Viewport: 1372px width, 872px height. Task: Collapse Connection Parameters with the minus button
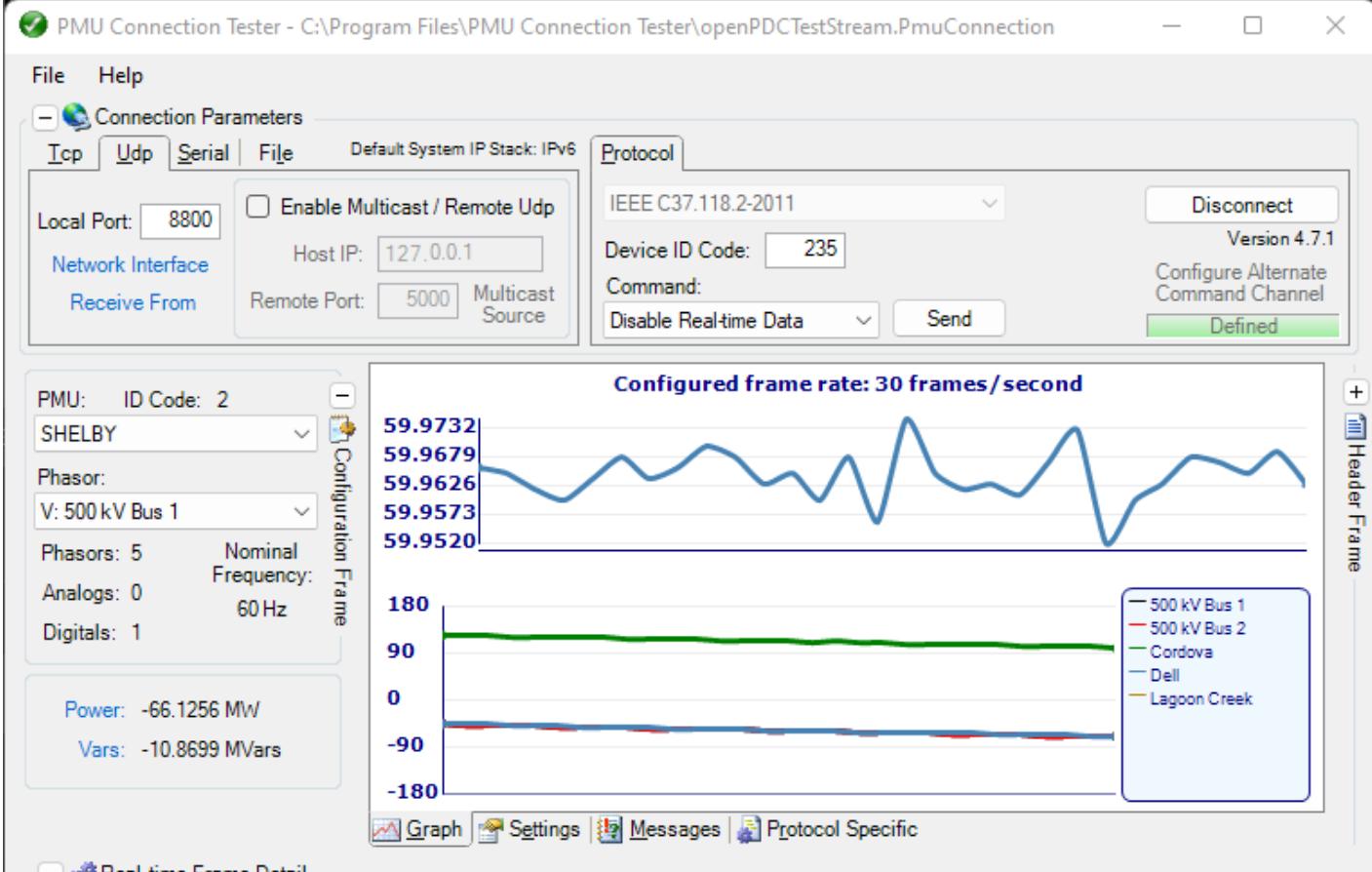[x=45, y=116]
